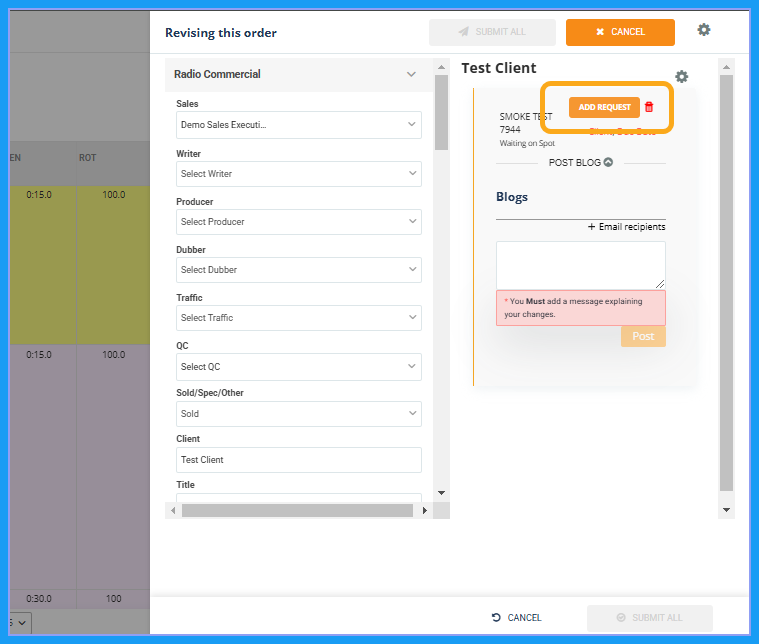Viewport: 759px width, 644px height.
Task: Collapse the Radio Commercial section
Action: coord(411,74)
